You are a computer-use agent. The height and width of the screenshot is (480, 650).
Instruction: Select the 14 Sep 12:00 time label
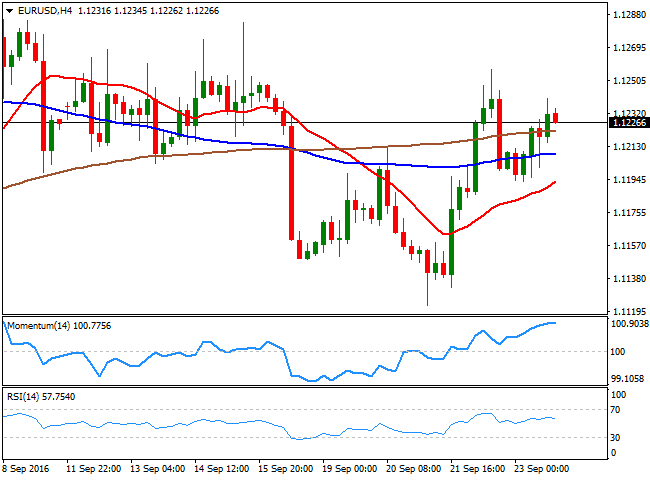tap(222, 469)
